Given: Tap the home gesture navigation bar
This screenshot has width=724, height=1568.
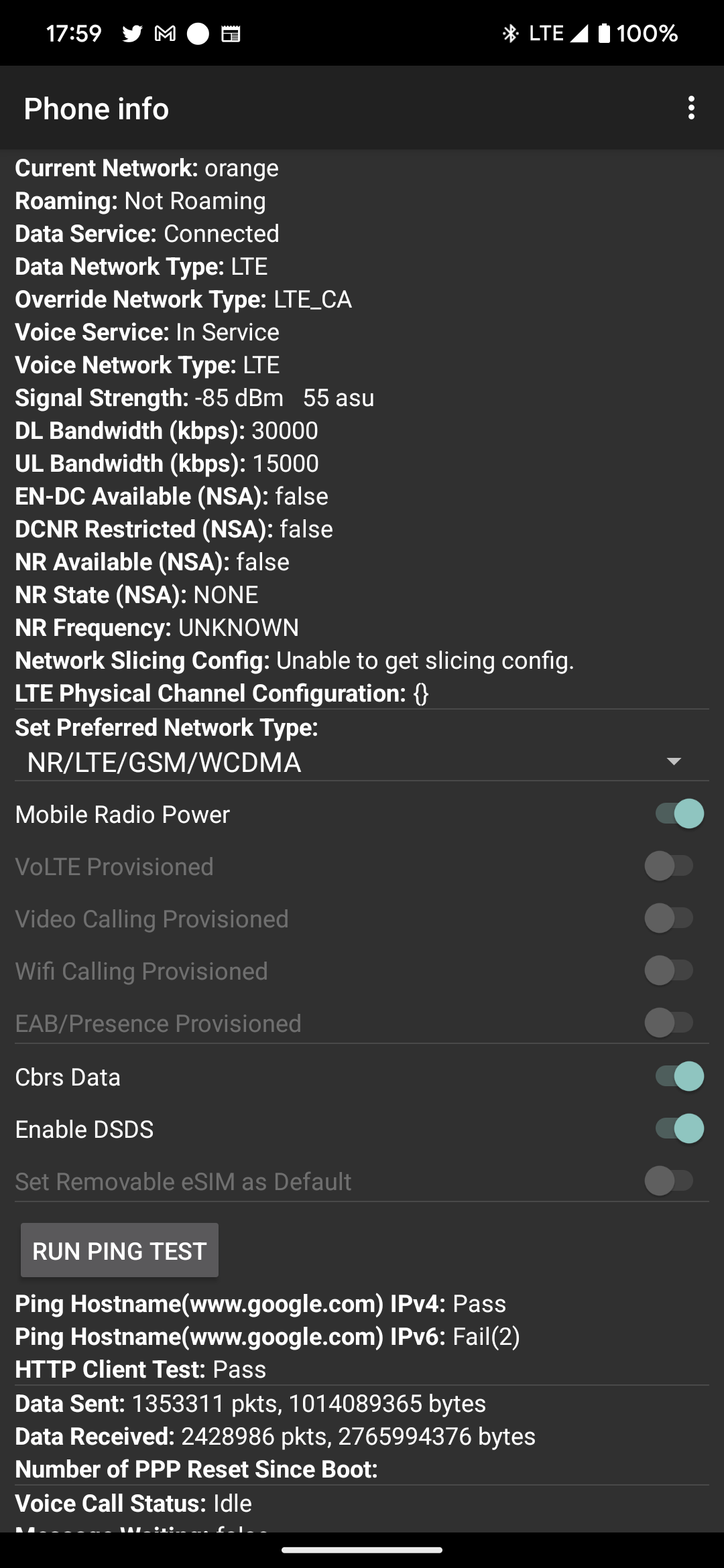Looking at the screenshot, I should tap(362, 1550).
